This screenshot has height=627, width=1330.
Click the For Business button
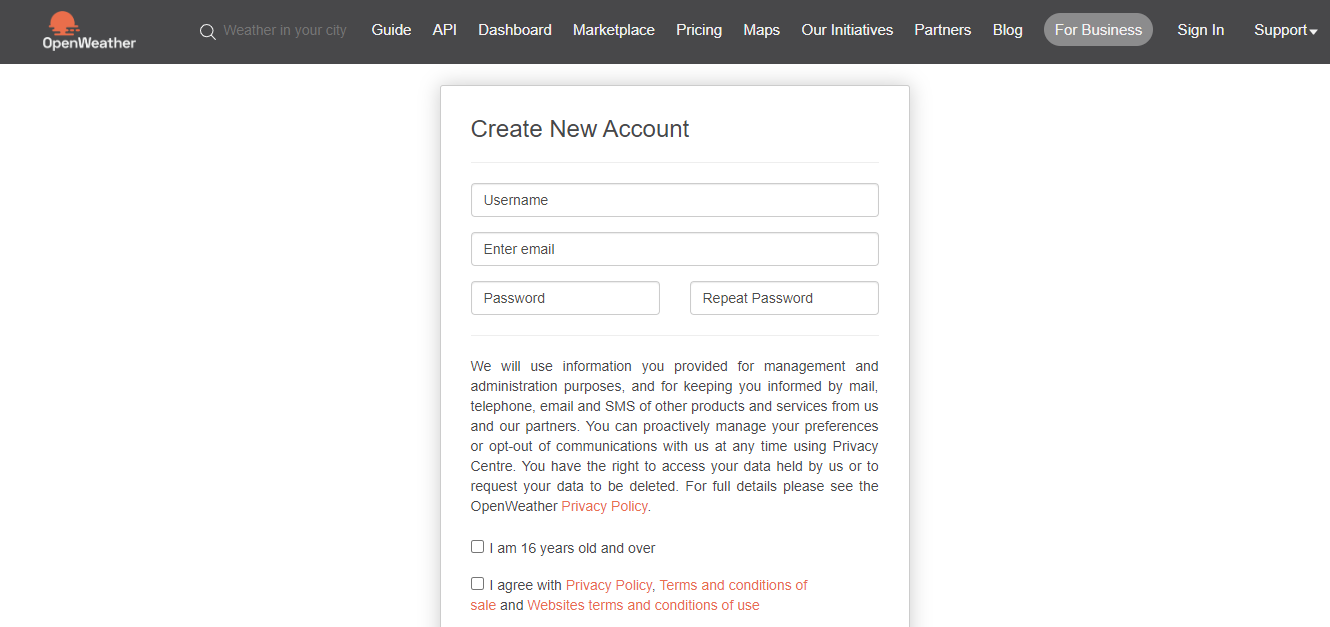[x=1098, y=30]
